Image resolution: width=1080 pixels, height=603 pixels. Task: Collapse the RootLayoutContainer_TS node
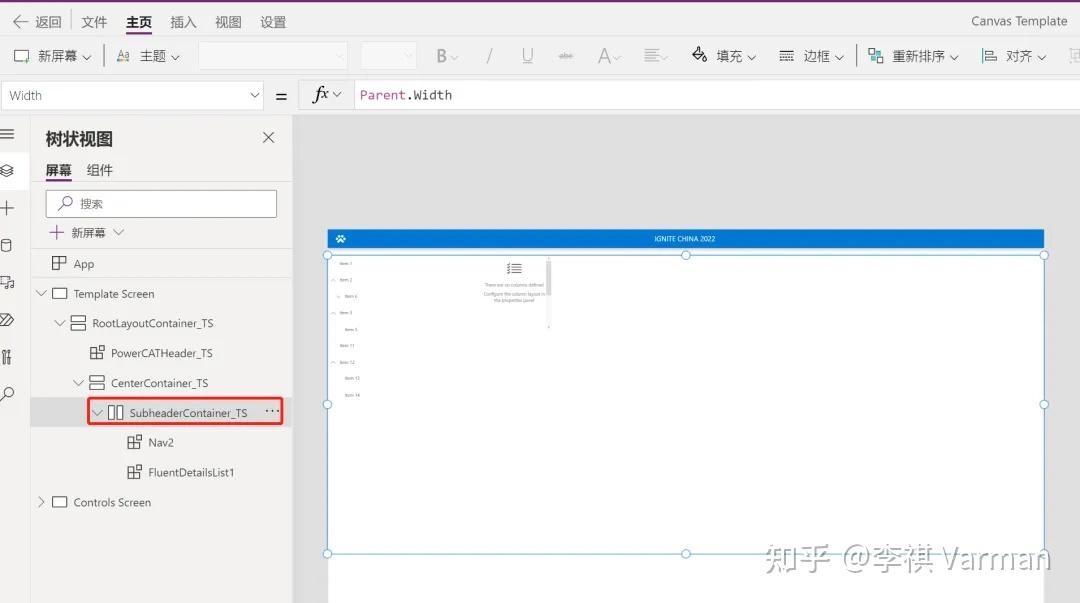(x=59, y=322)
